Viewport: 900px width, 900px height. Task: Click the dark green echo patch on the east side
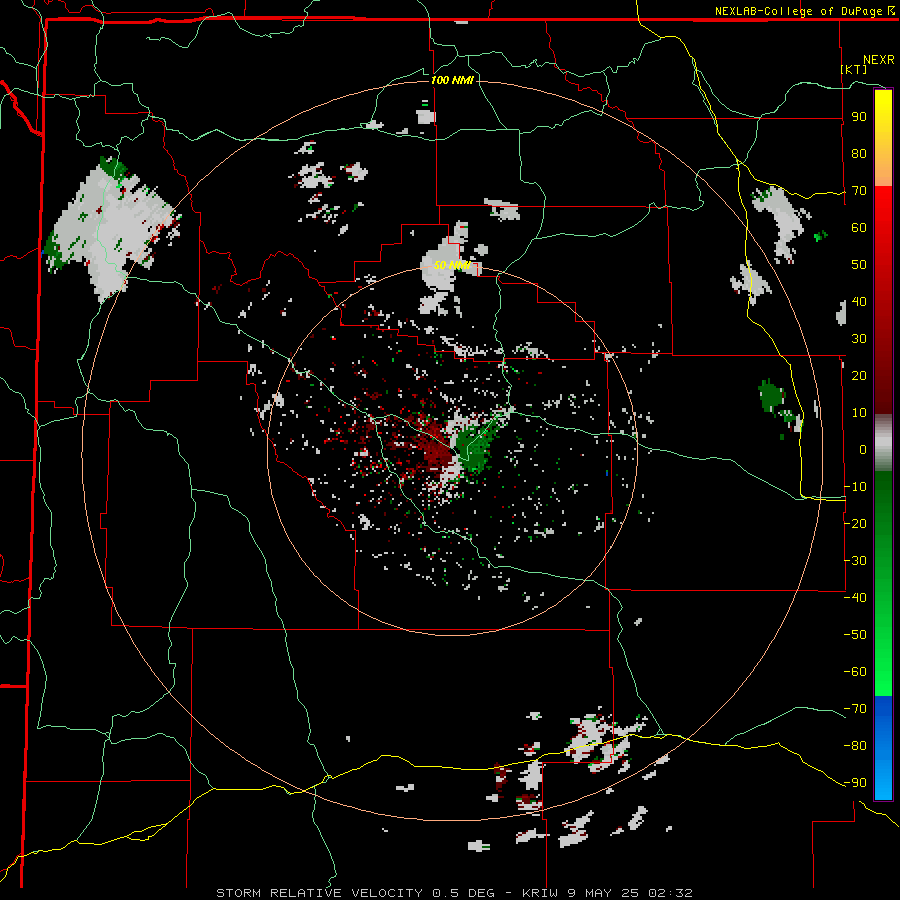(x=771, y=395)
